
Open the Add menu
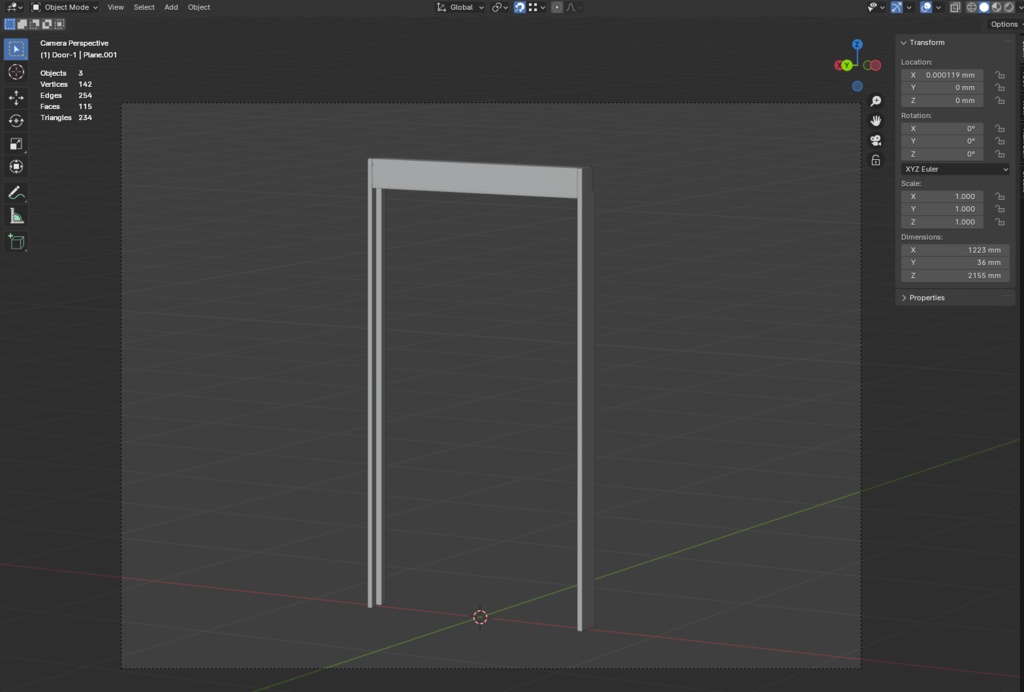[171, 7]
